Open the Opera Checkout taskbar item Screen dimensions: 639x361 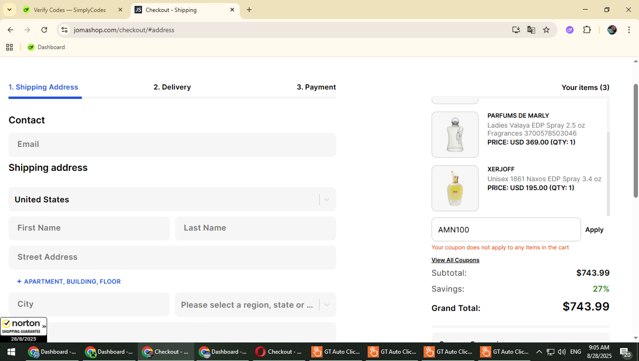[279, 352]
